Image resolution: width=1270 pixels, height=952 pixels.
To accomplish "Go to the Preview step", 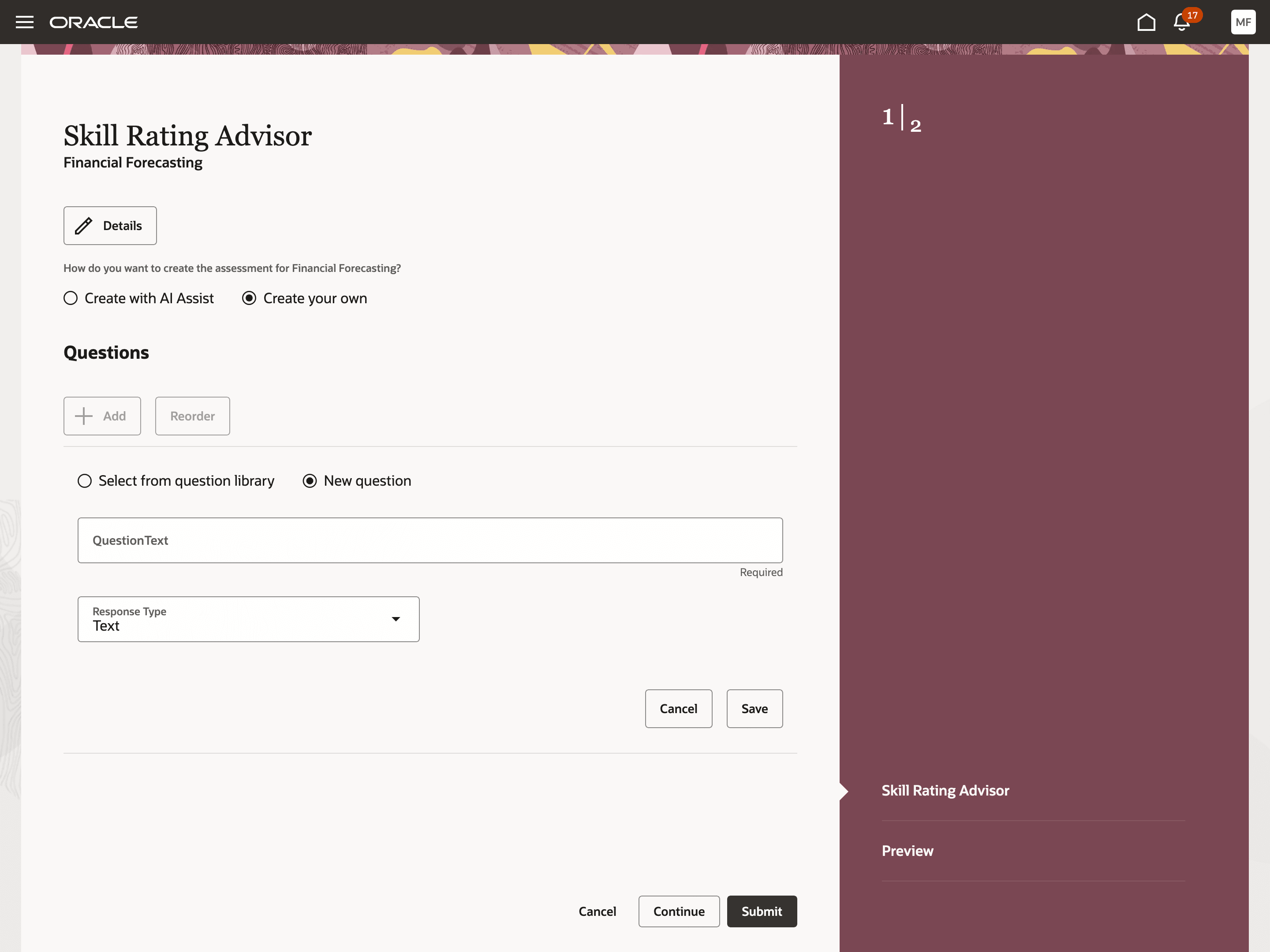I will tap(907, 851).
